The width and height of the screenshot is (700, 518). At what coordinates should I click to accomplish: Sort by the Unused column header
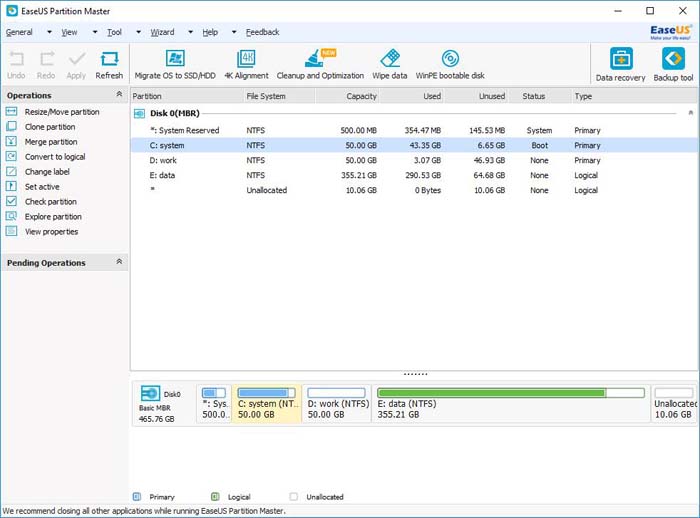476,96
